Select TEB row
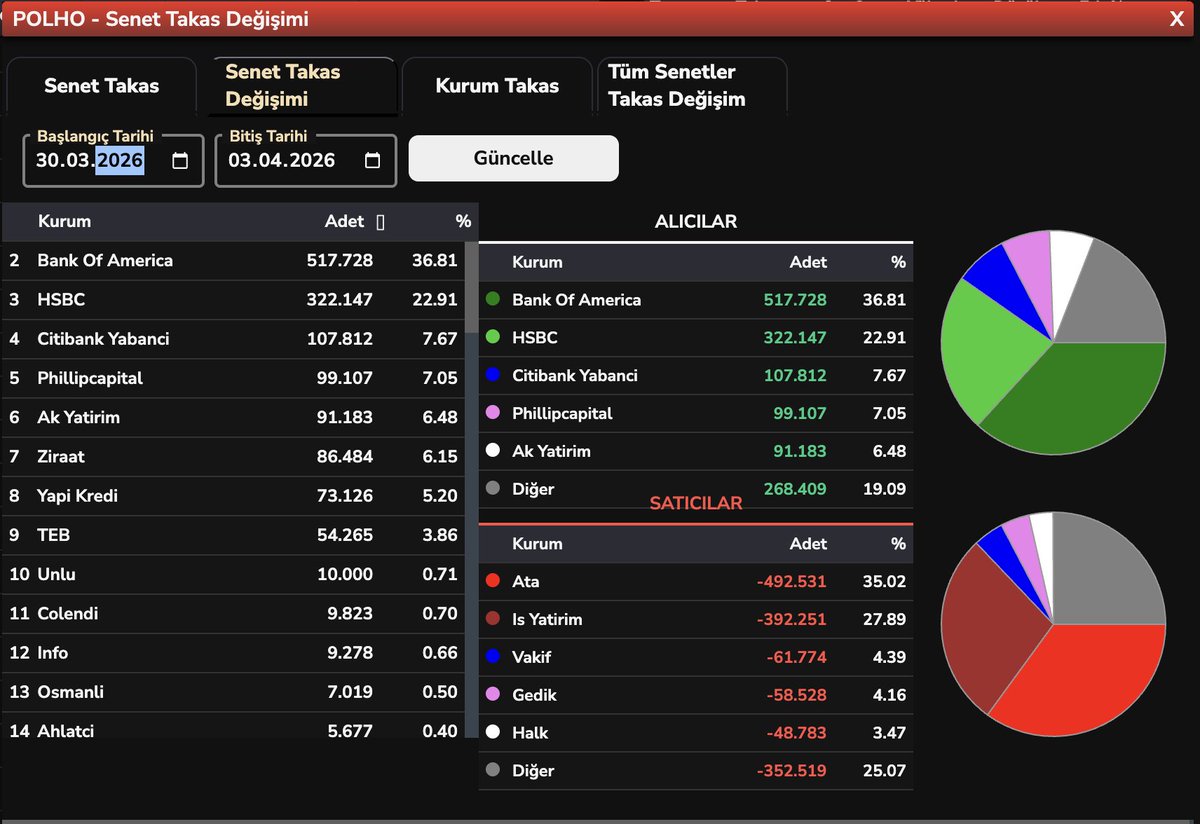 point(233,535)
